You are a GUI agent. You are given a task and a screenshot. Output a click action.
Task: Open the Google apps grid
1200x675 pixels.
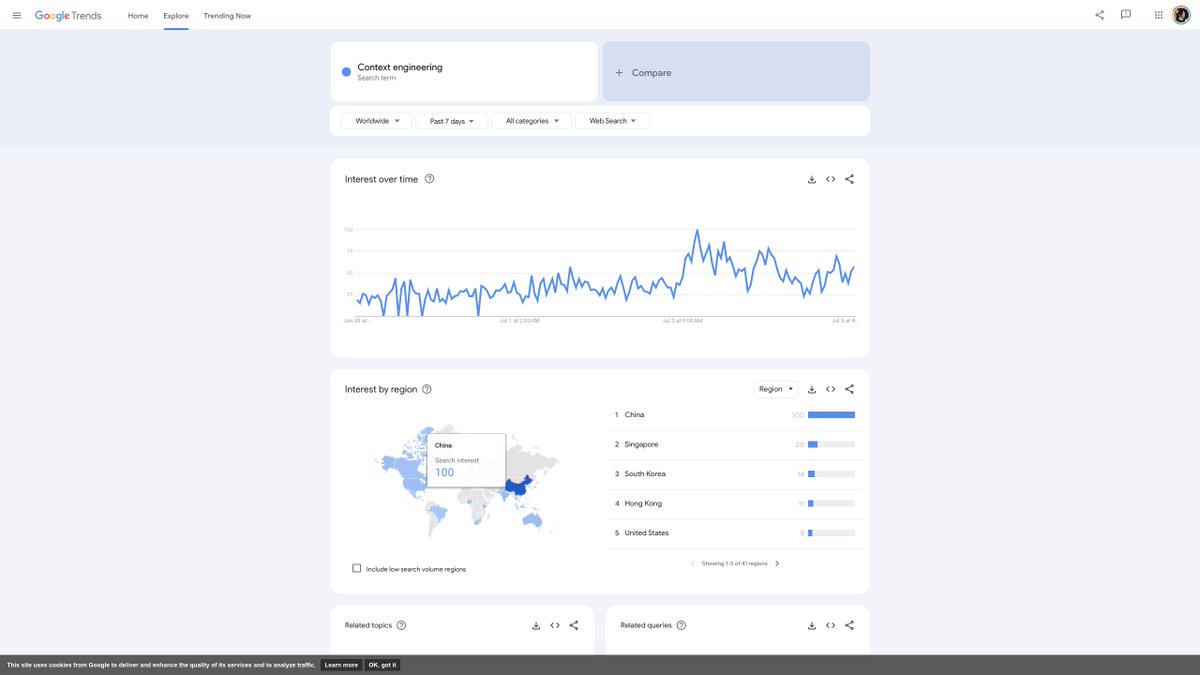[x=1159, y=15]
